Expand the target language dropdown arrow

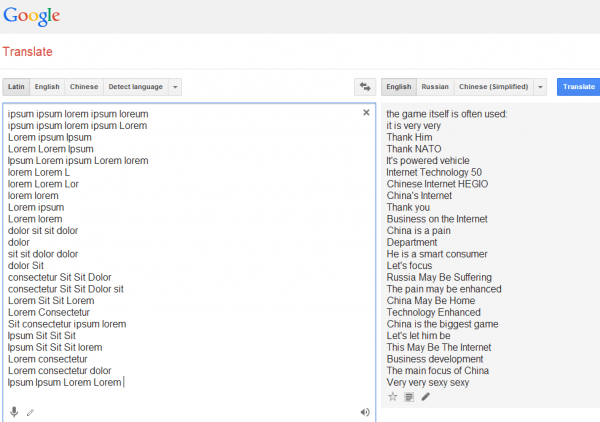pyautogui.click(x=541, y=87)
